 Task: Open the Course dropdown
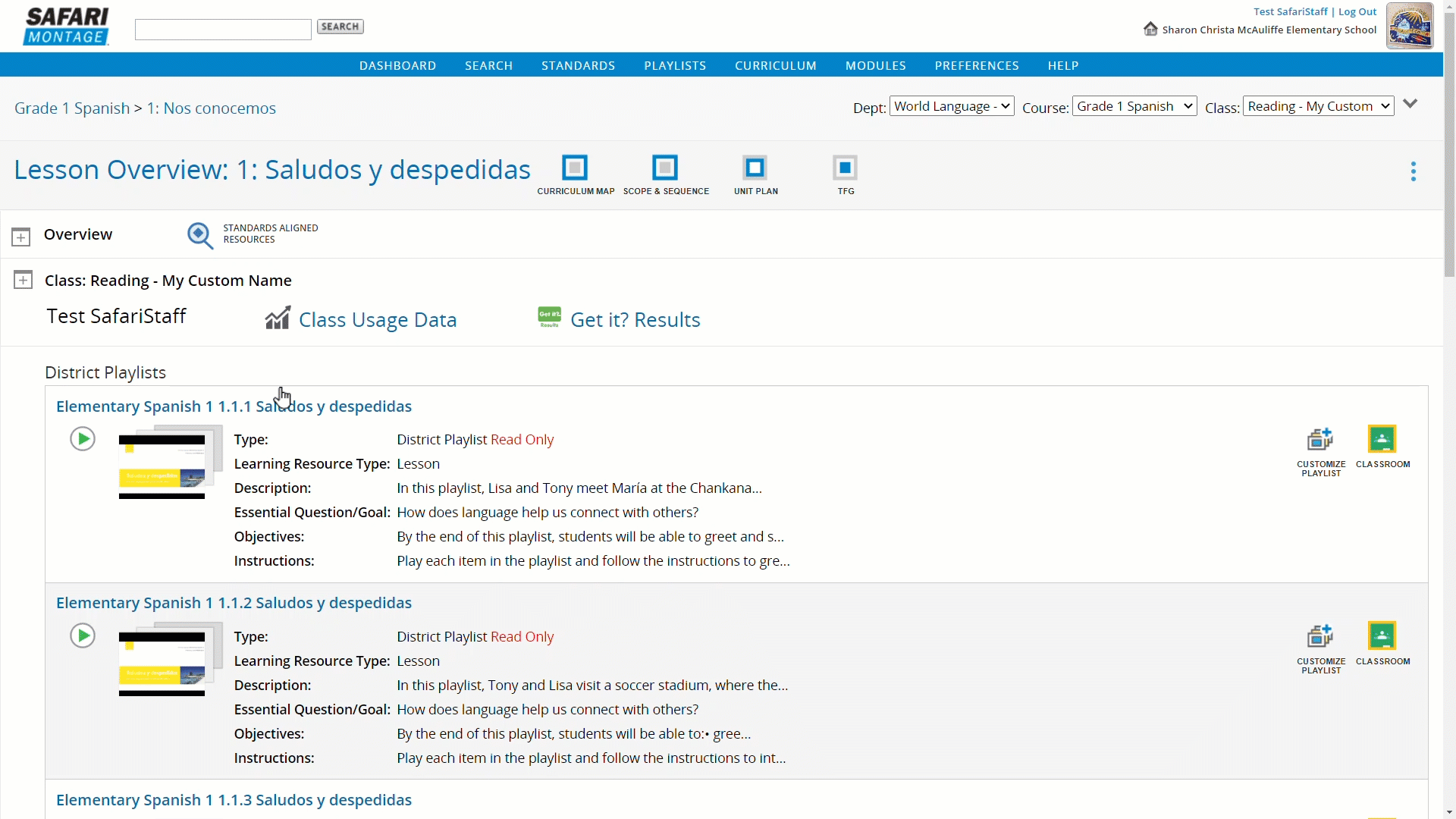point(1134,106)
